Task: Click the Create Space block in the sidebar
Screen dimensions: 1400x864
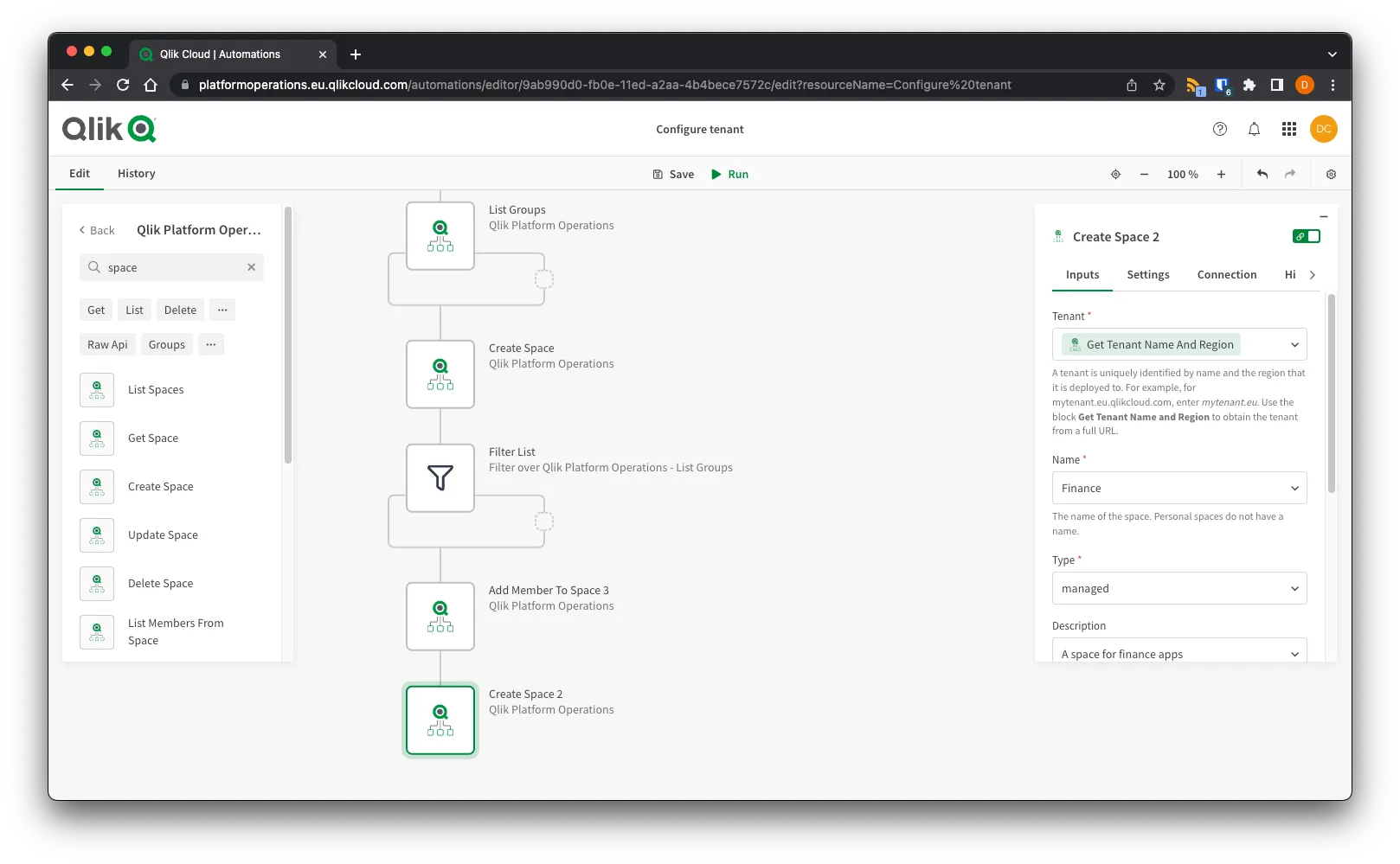Action: click(160, 486)
